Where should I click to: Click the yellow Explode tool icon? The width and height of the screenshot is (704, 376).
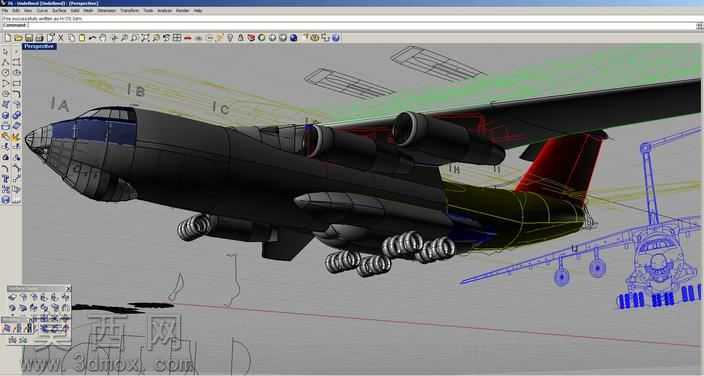[17, 137]
